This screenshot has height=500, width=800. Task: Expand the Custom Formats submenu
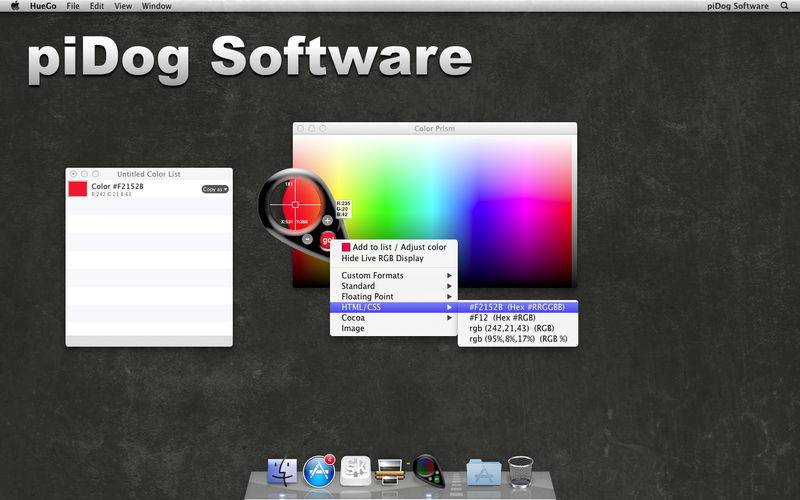pyautogui.click(x=394, y=276)
